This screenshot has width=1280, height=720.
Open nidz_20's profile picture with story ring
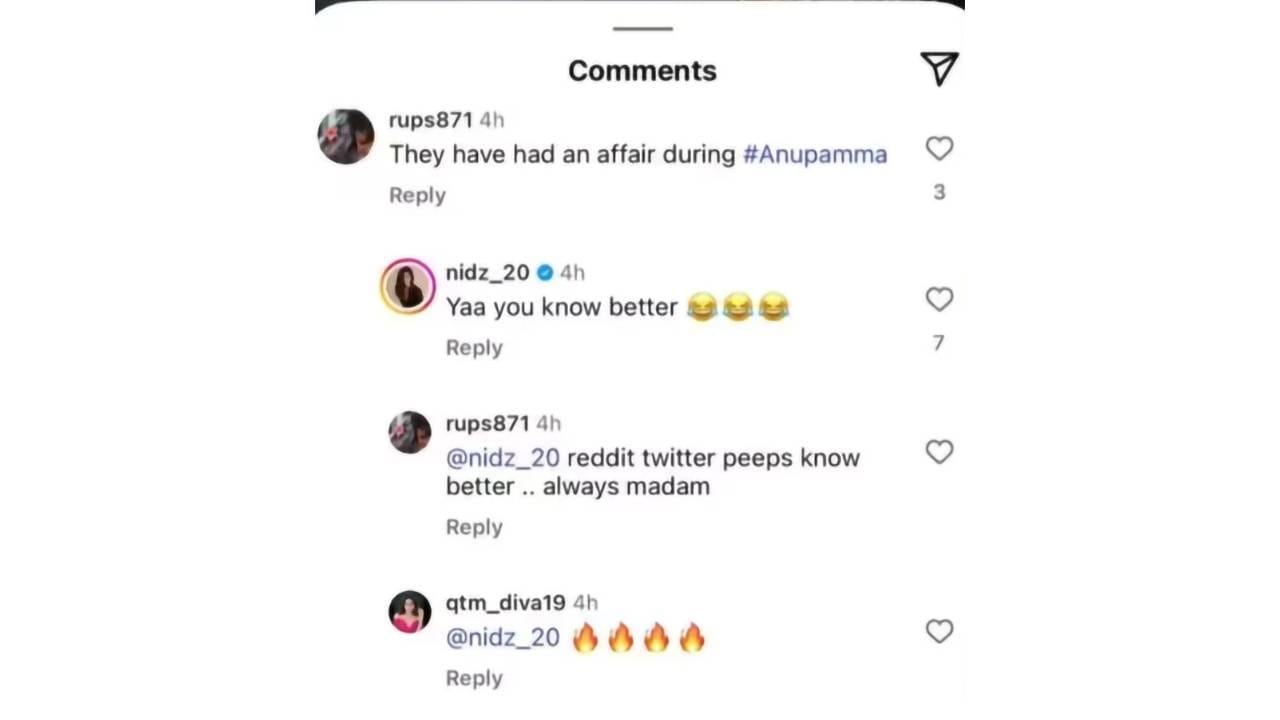408,287
